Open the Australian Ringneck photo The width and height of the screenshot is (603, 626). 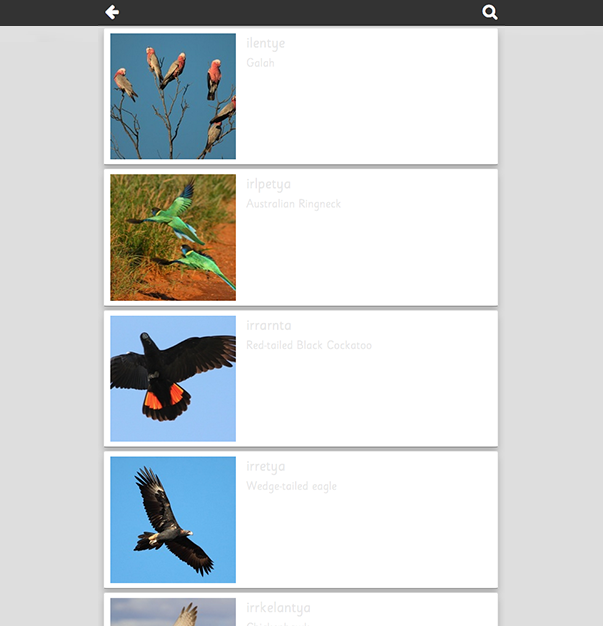click(173, 238)
